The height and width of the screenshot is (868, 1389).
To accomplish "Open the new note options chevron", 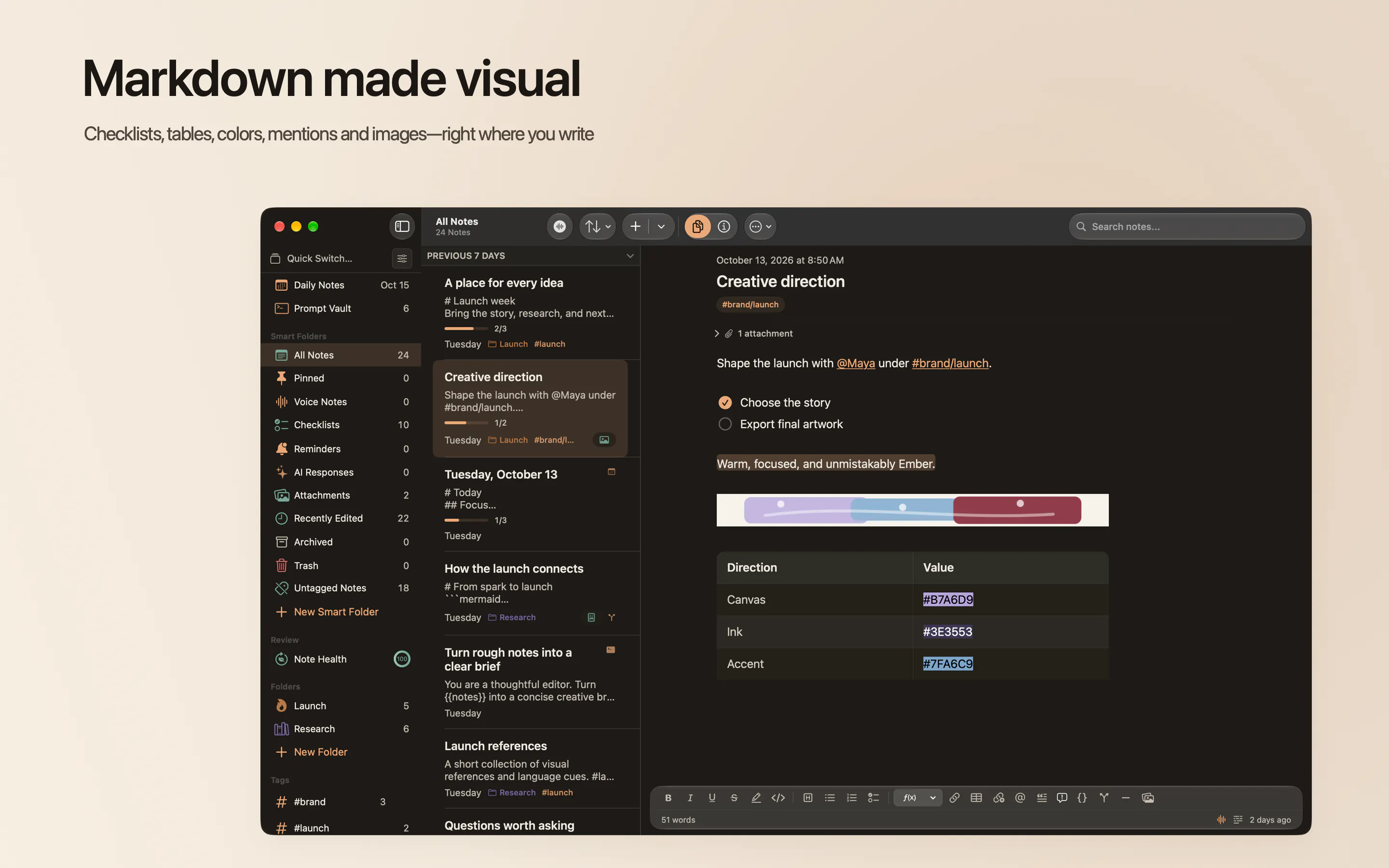I will [x=661, y=226].
